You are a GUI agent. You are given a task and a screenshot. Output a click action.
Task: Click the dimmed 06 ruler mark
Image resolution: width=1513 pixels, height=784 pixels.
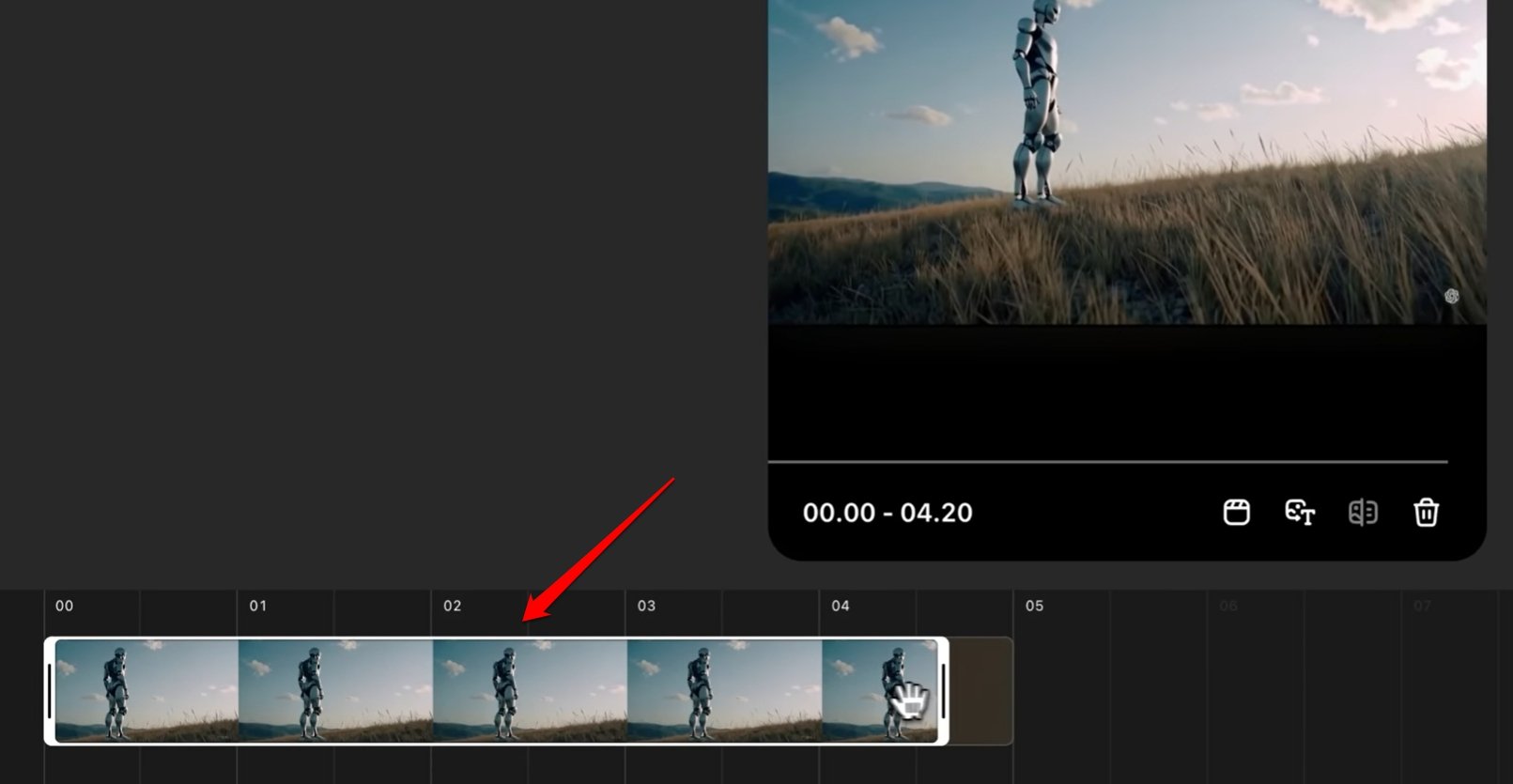(x=1228, y=606)
